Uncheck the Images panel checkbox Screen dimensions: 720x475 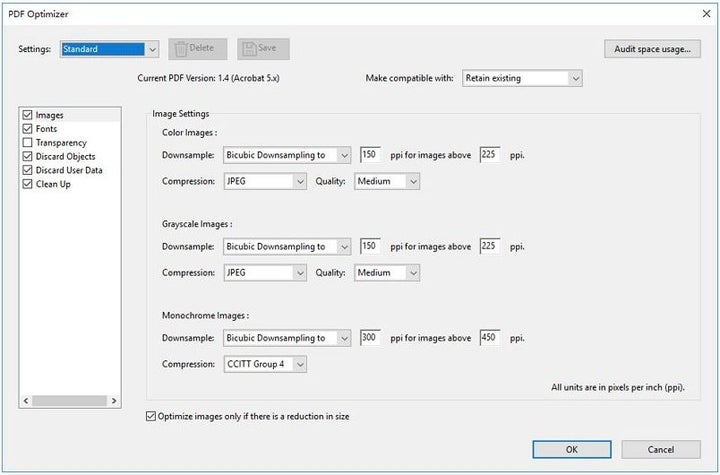(28, 116)
